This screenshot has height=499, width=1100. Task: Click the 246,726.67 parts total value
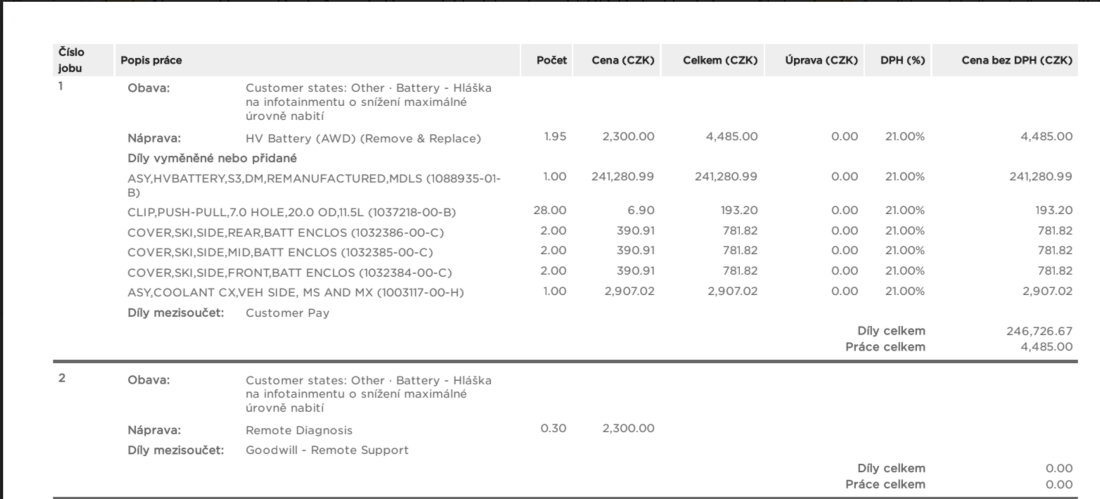pyautogui.click(x=1038, y=330)
